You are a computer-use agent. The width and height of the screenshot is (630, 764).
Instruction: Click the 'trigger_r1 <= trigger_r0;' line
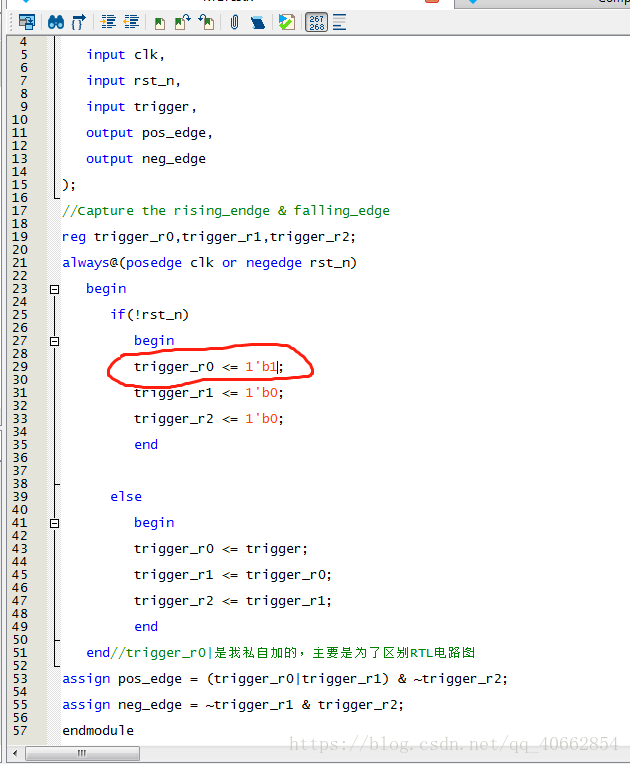pos(233,574)
